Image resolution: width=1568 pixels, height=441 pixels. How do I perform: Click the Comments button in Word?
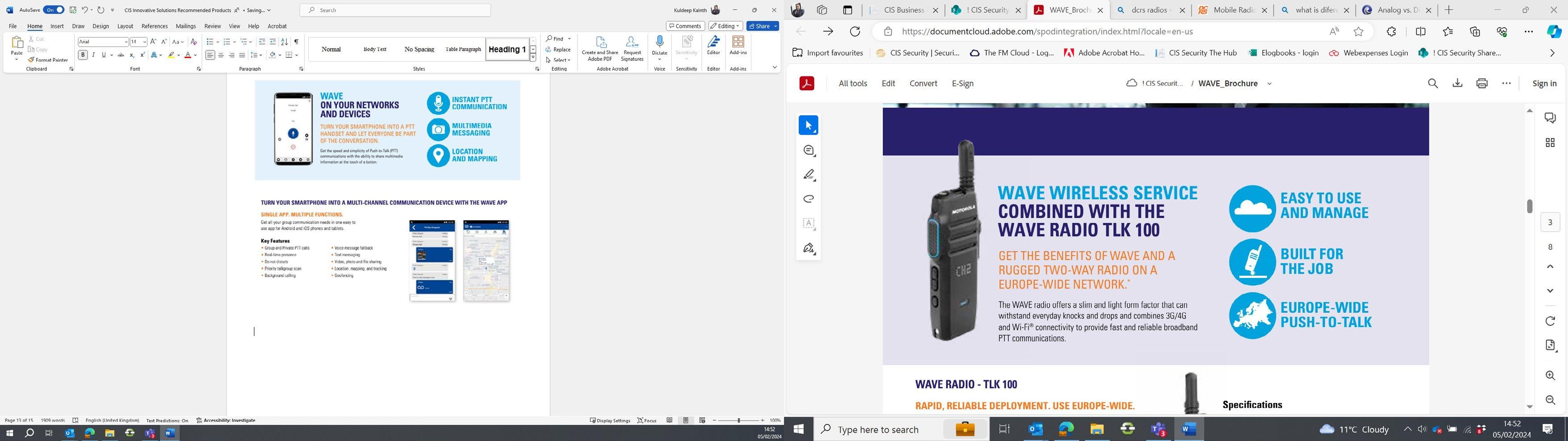(685, 26)
